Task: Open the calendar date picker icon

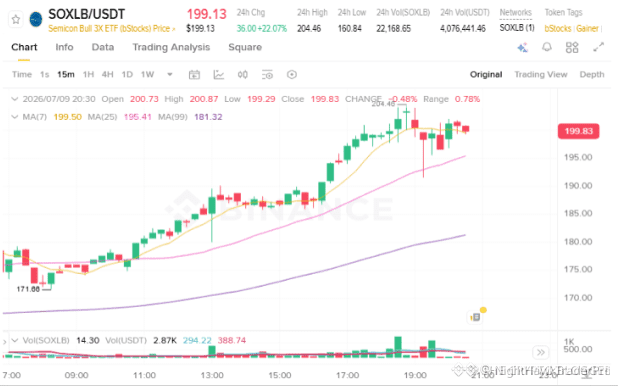Action: 194,75
